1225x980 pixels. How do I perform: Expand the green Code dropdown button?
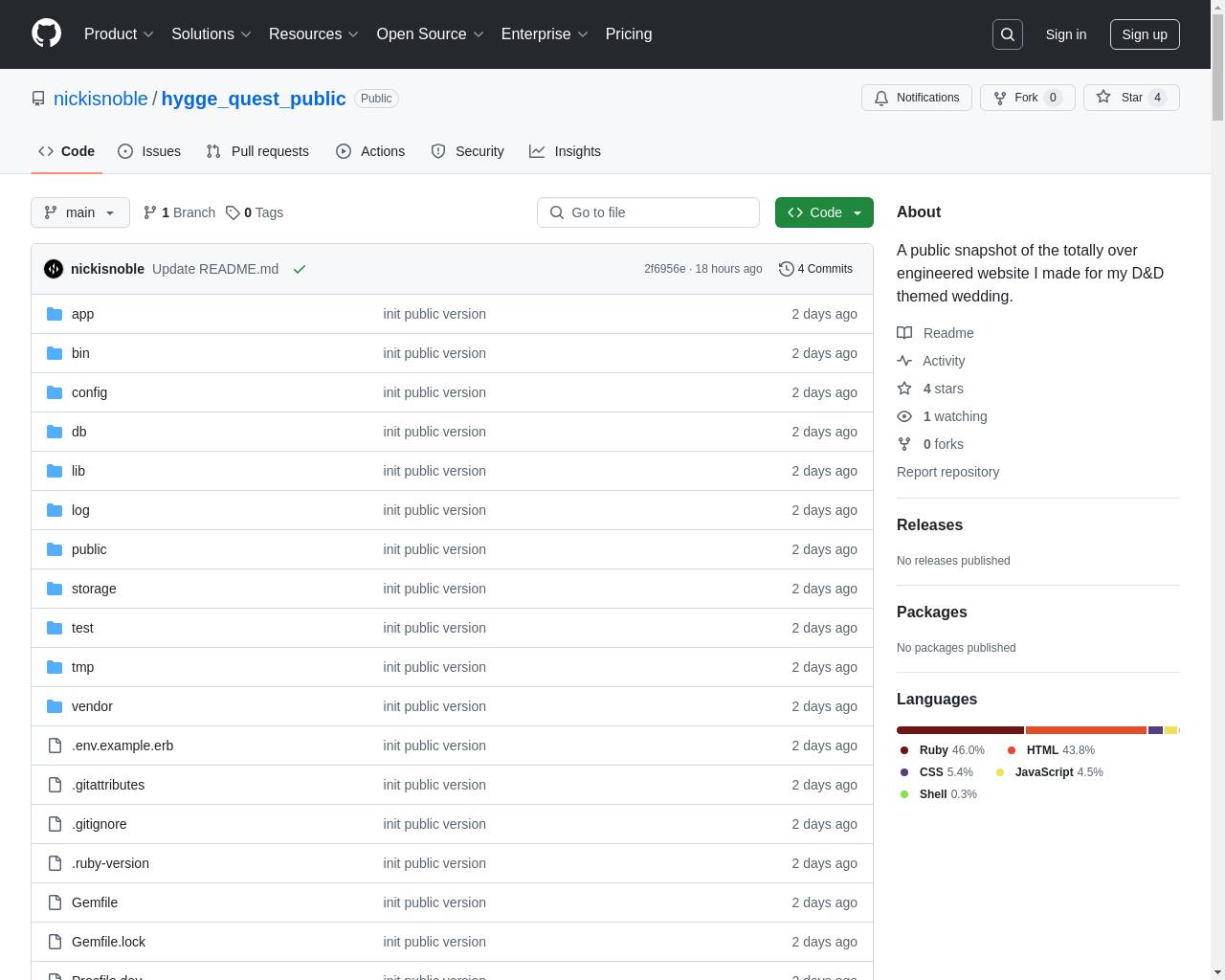pyautogui.click(x=824, y=212)
